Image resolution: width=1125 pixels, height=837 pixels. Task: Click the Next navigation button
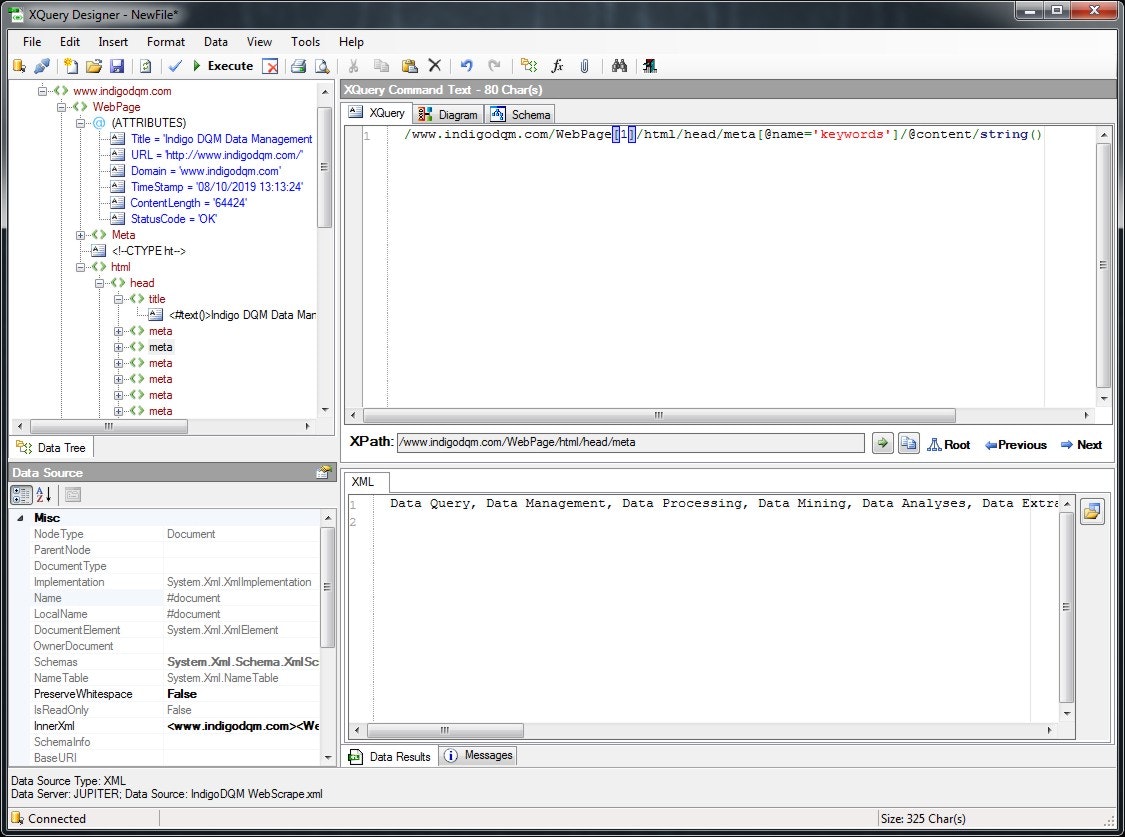1081,444
